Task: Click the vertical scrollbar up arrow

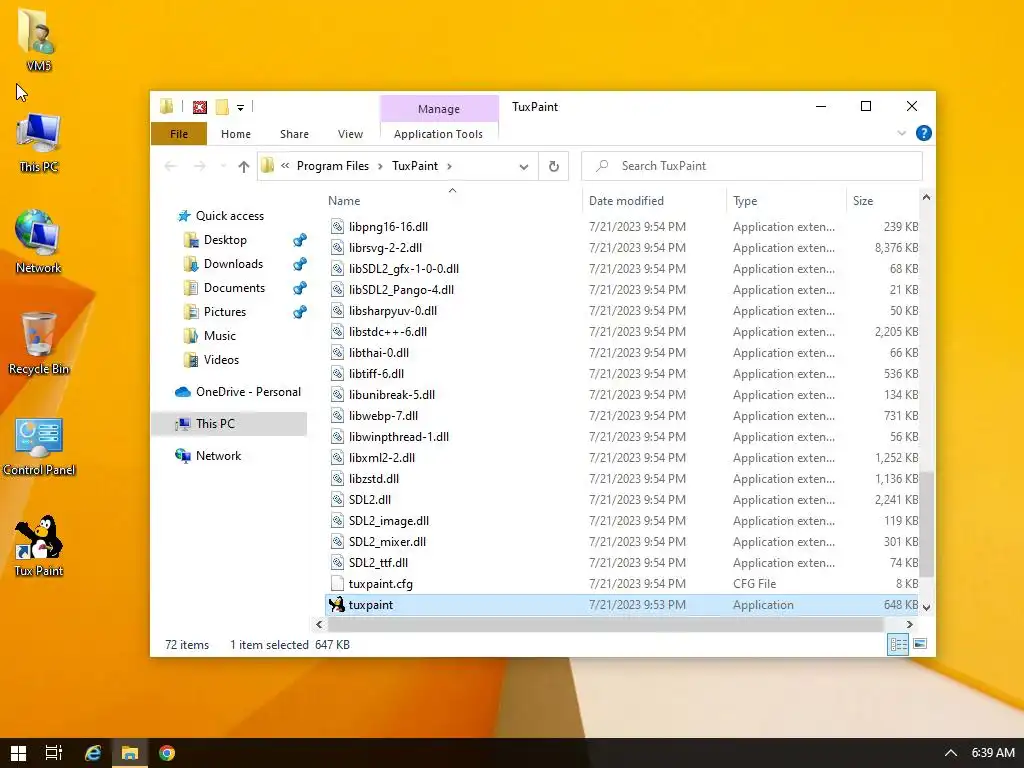Action: click(x=926, y=197)
